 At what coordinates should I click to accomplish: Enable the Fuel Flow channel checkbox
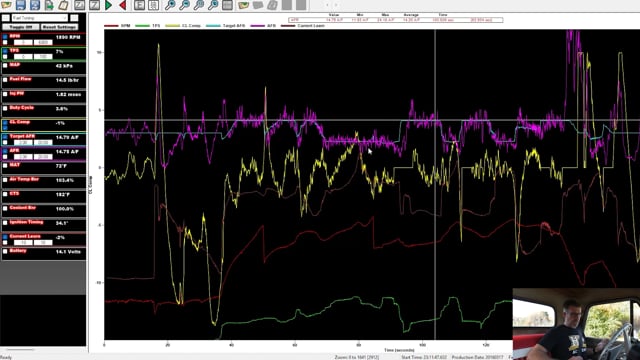tap(5, 80)
